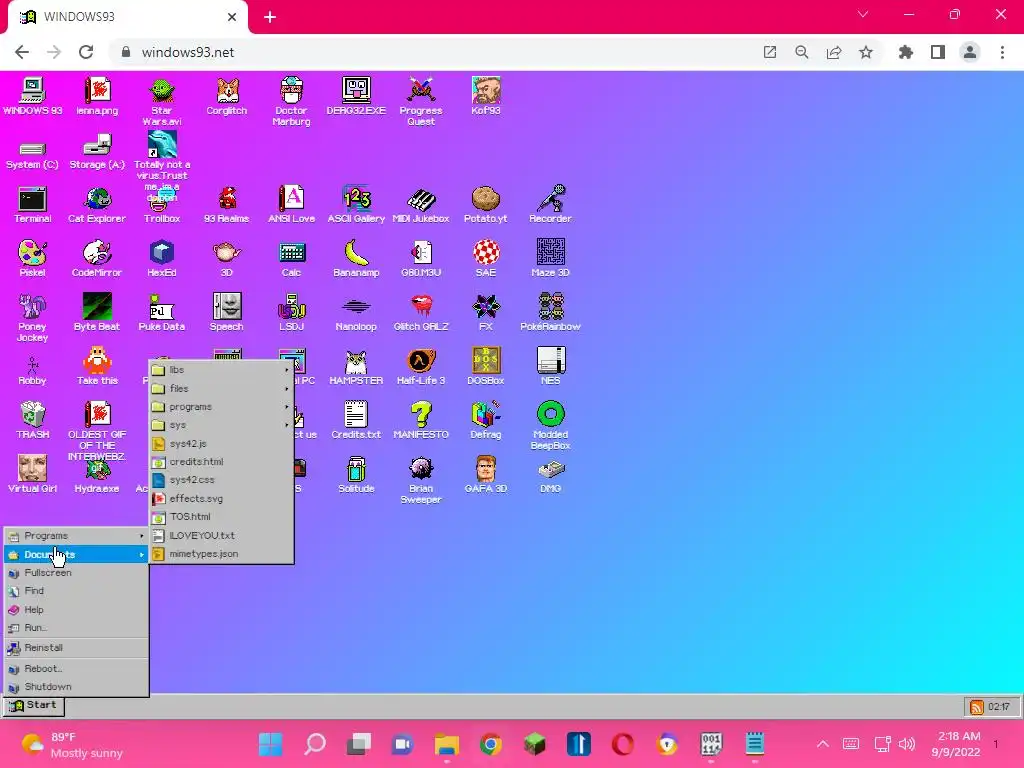Launch Half-Life 3 icon
Image resolution: width=1024 pixels, height=768 pixels.
click(x=421, y=367)
